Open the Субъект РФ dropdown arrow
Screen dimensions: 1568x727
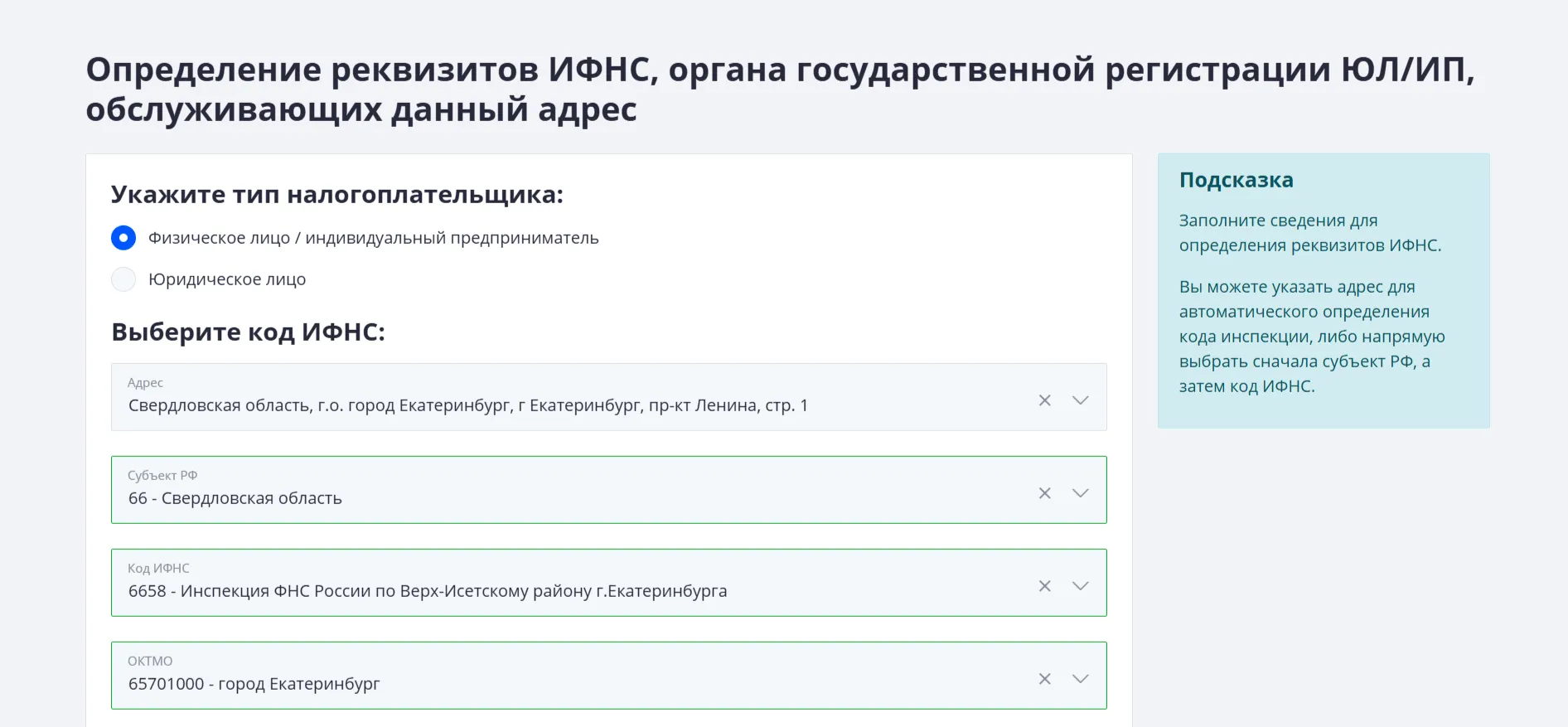[x=1080, y=493]
